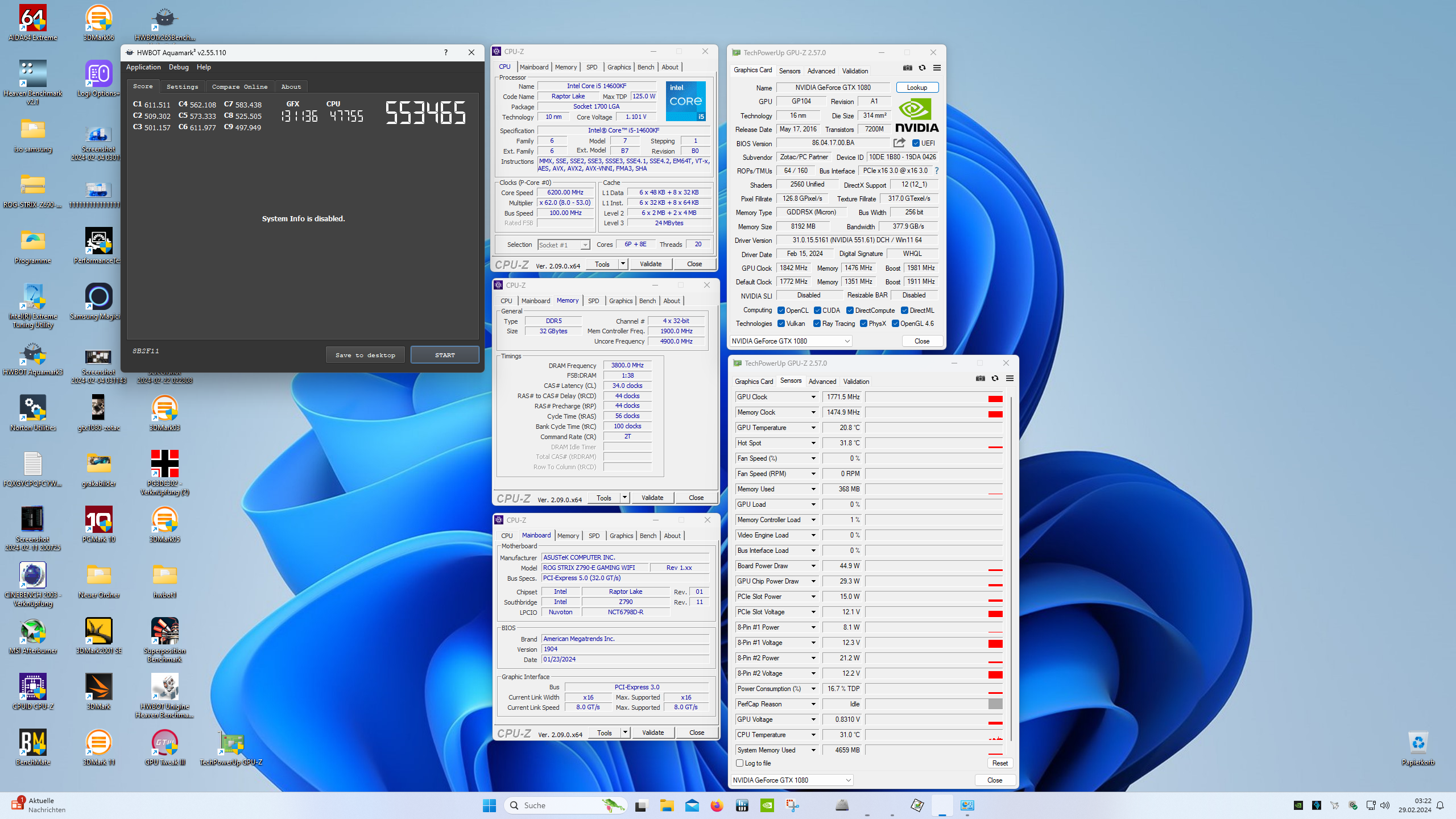This screenshot has height=819, width=1456.
Task: Click the GPU-Z screenshot camera icon in Graphics Card window
Action: point(907,68)
